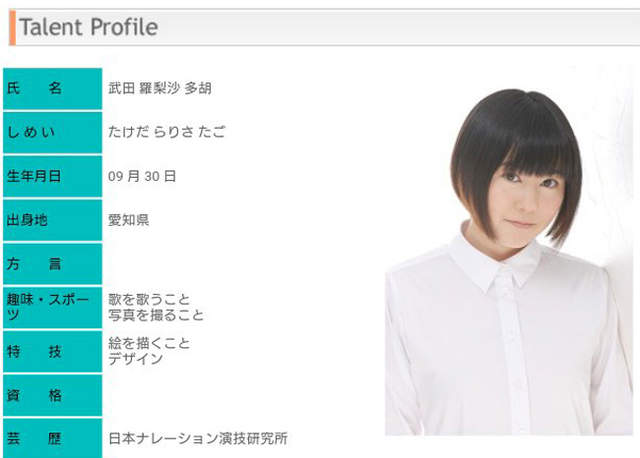
Task: Click the hobby text 写真を撮ること
Action: coord(156,315)
